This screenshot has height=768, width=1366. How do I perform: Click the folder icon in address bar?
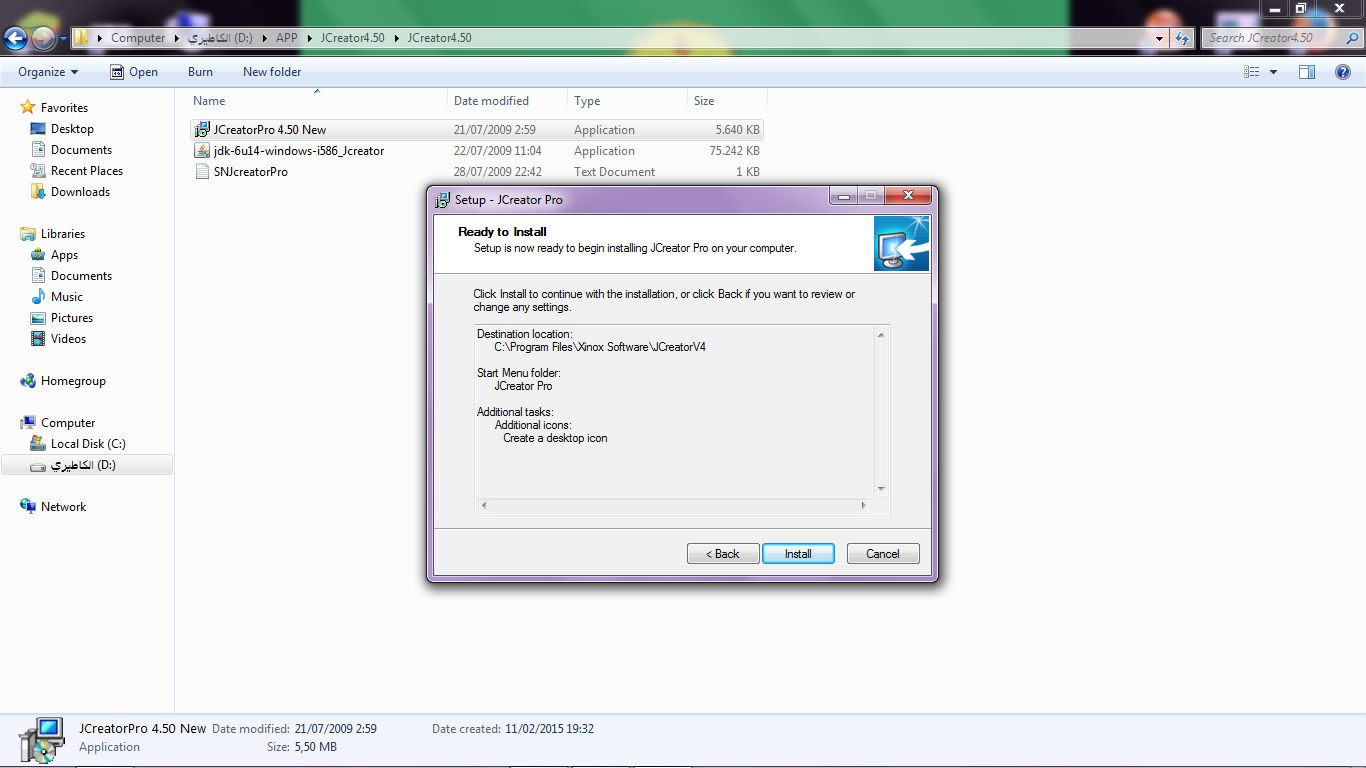coord(82,38)
